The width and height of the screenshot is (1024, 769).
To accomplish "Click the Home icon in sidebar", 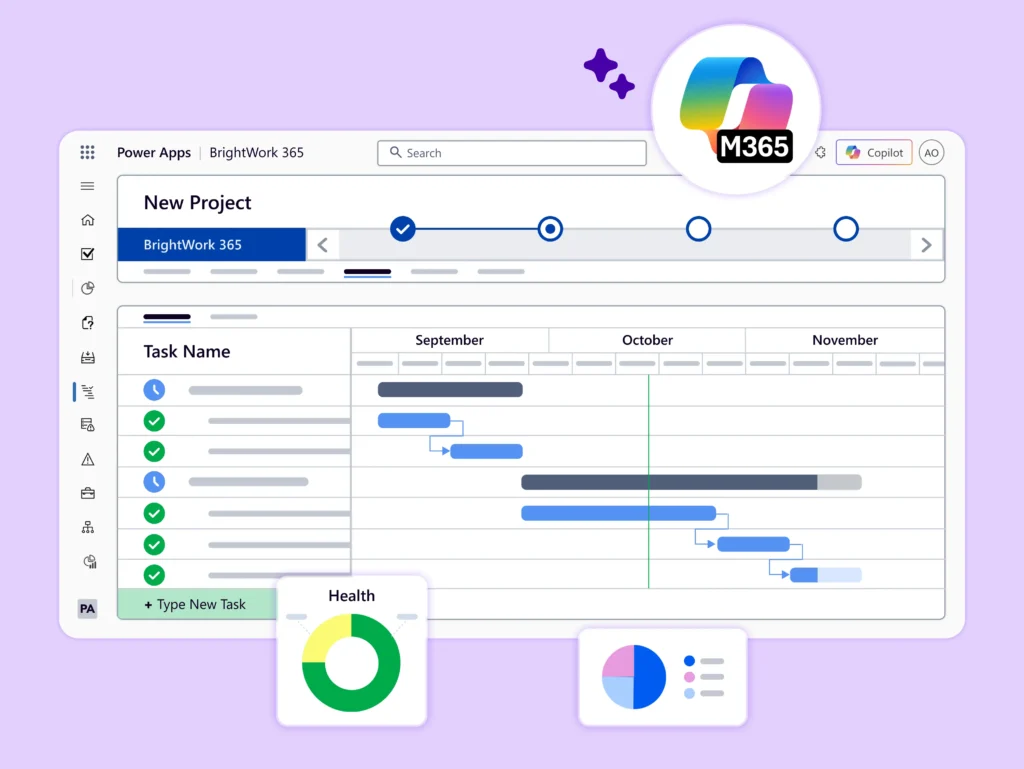I will click(88, 220).
